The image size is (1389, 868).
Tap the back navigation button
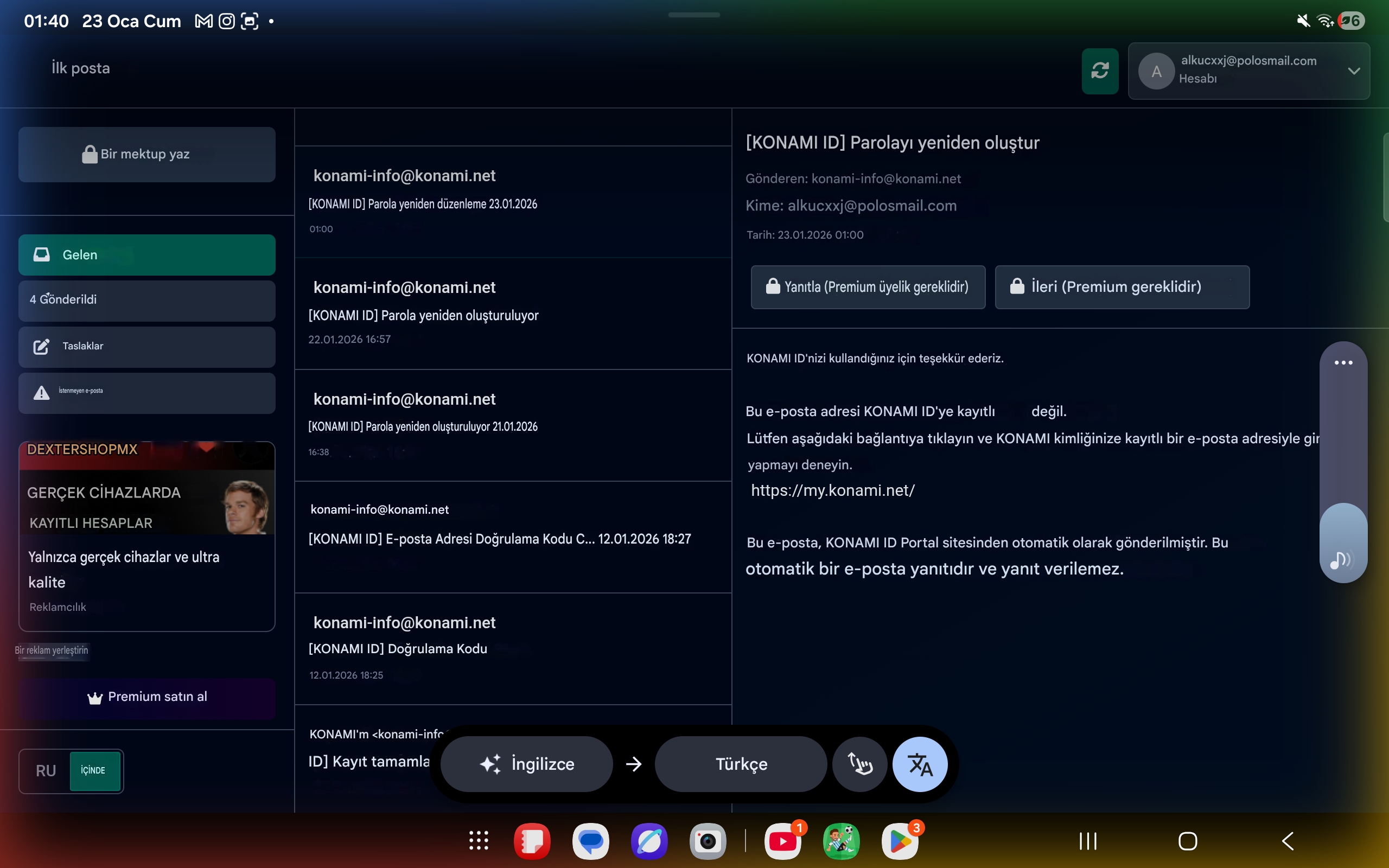(x=1288, y=841)
